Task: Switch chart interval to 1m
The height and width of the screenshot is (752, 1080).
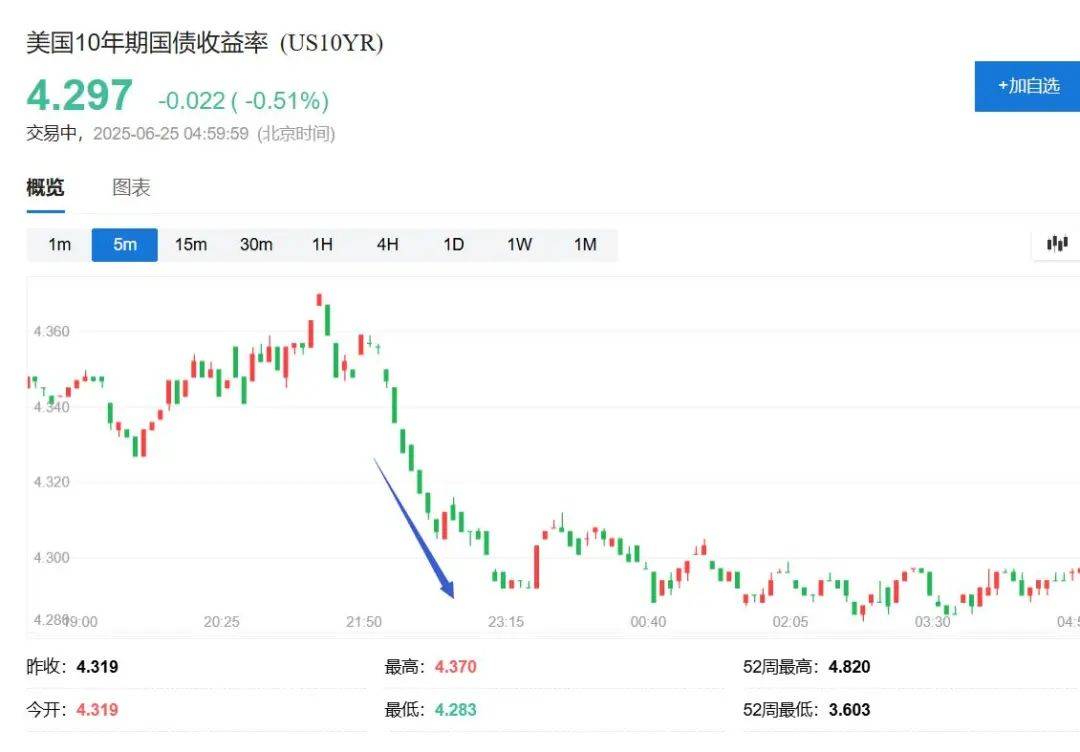Action: pyautogui.click(x=58, y=244)
